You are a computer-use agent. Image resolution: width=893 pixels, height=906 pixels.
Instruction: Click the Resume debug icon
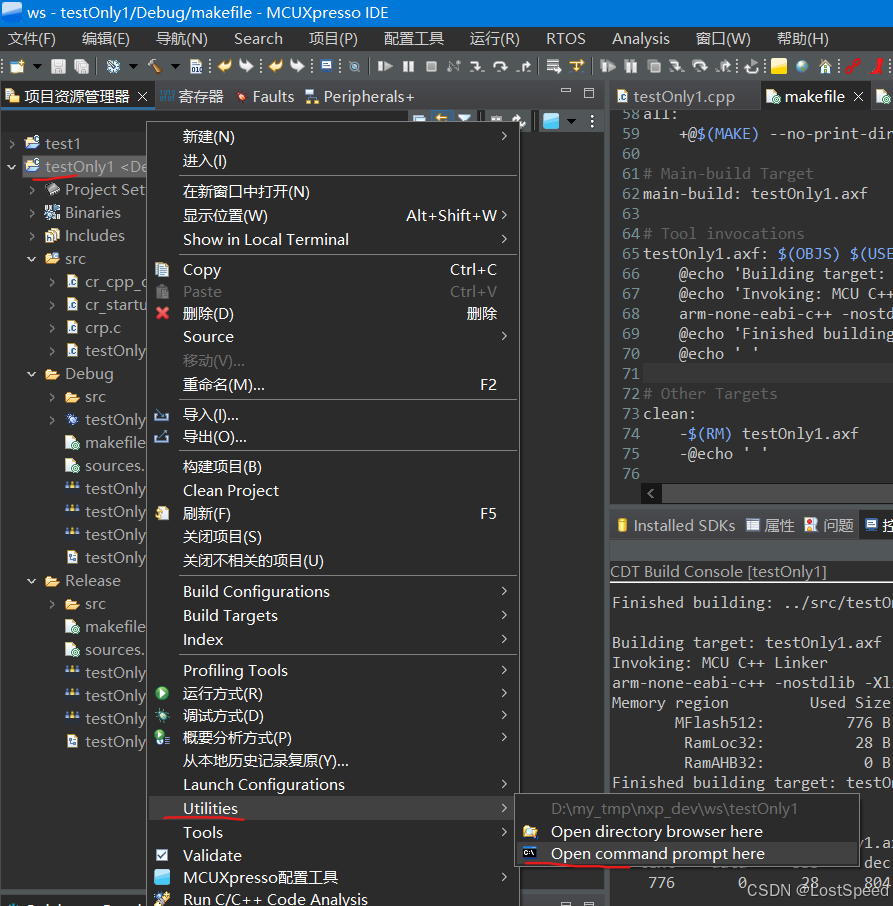[x=385, y=66]
